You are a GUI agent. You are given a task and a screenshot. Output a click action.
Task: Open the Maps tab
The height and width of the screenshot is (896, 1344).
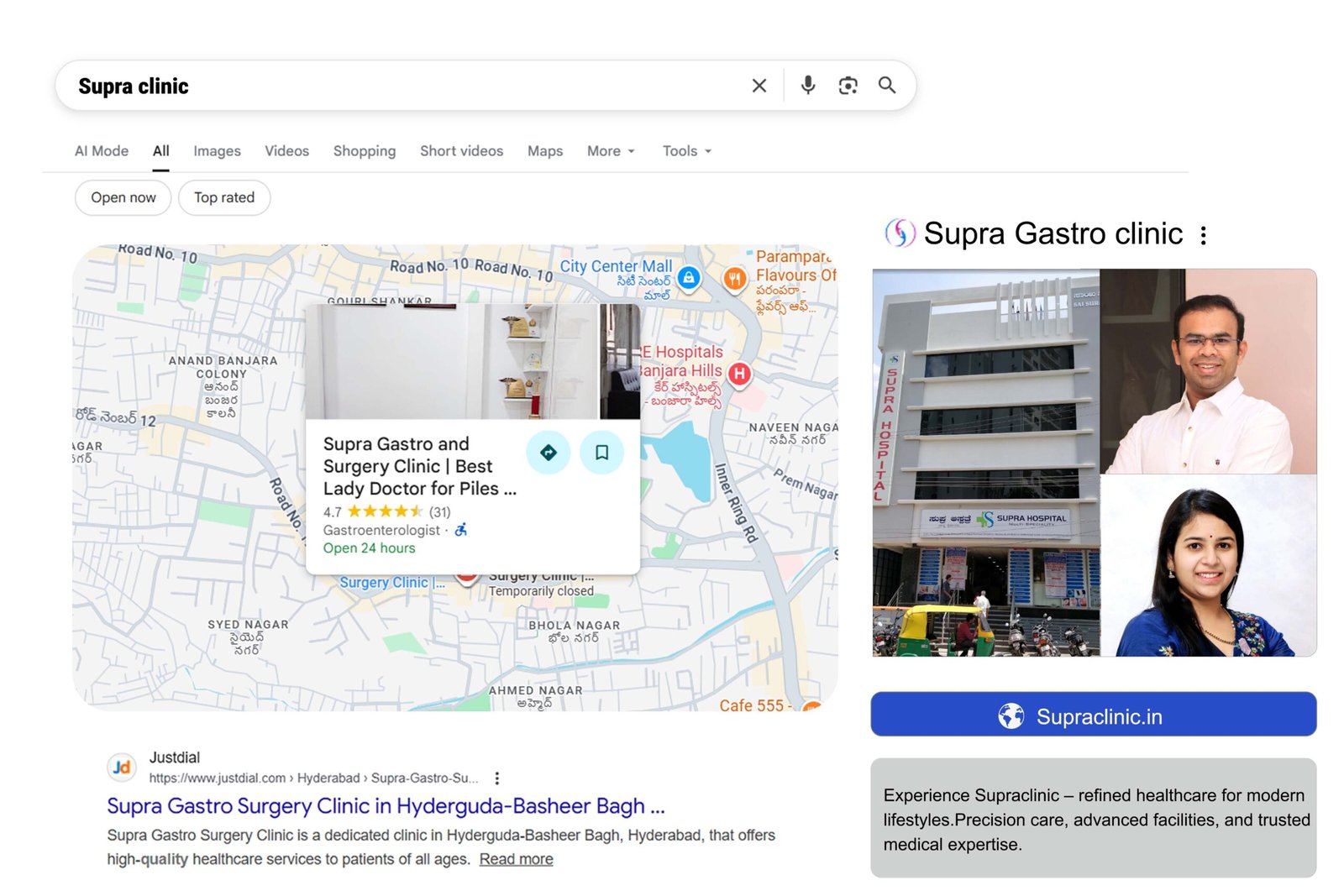(544, 151)
